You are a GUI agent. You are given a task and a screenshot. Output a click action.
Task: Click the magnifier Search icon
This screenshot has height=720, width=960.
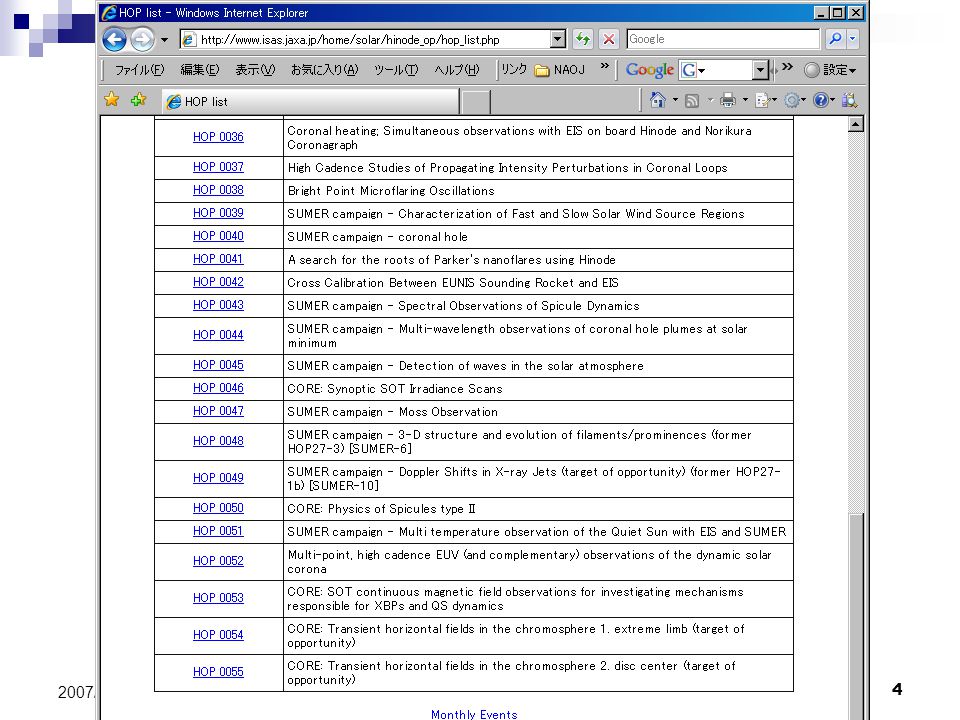[834, 39]
